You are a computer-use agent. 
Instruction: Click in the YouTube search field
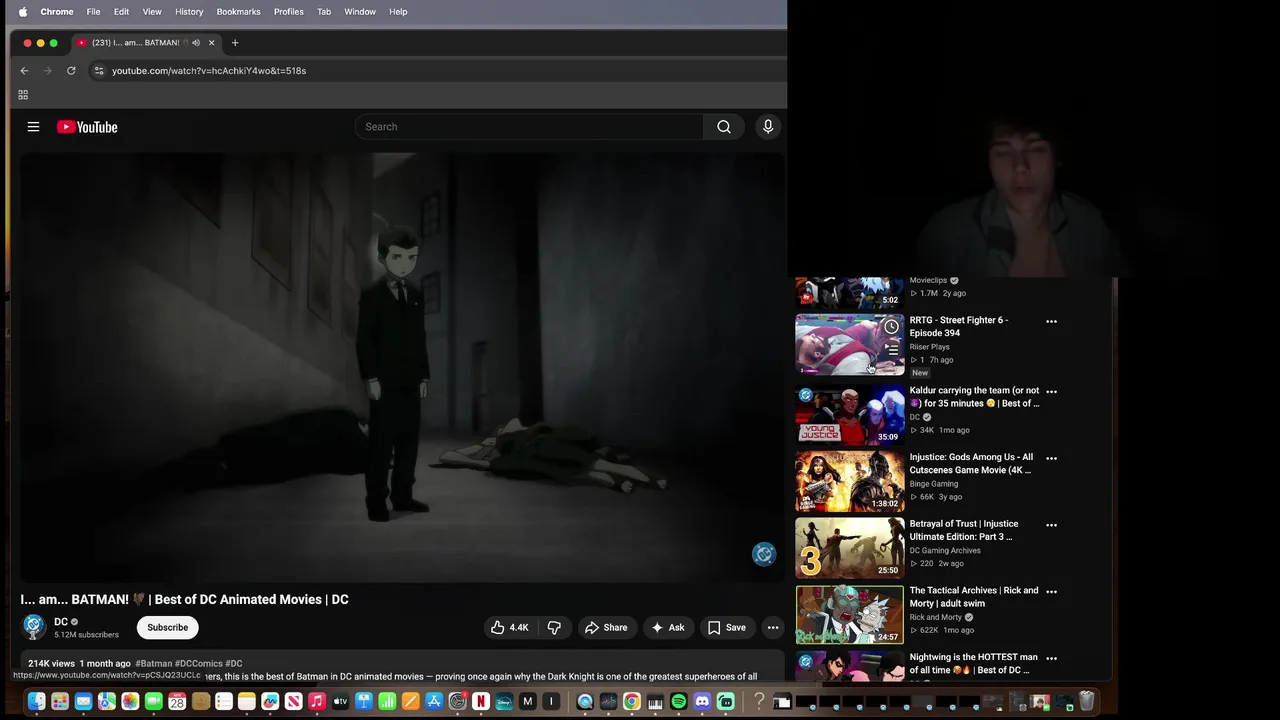pos(529,127)
